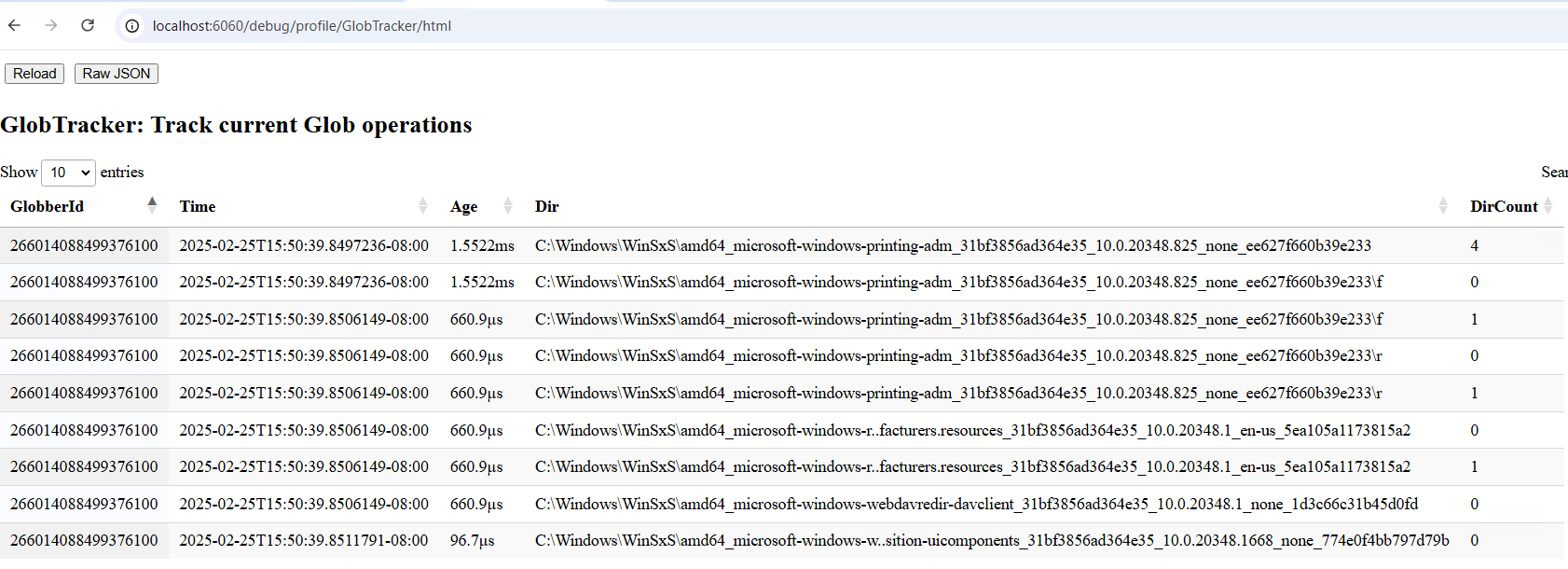The height and width of the screenshot is (569, 1568).
Task: Click the GlobberId in the webdavredir row
Action: pos(84,504)
